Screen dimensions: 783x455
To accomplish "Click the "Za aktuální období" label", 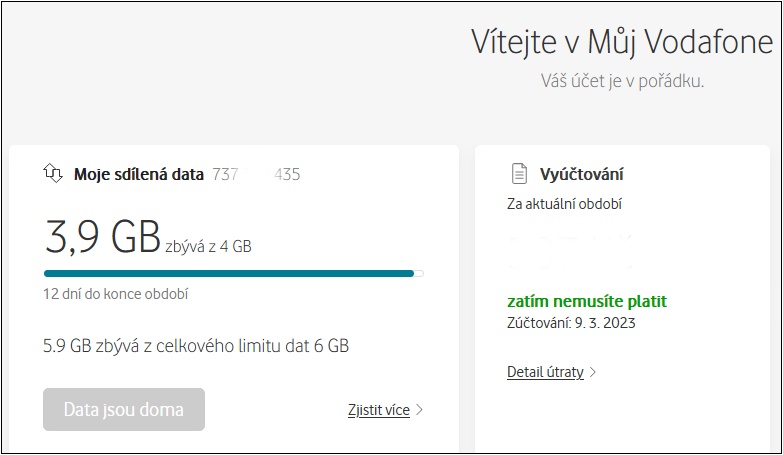I will pyautogui.click(x=564, y=204).
